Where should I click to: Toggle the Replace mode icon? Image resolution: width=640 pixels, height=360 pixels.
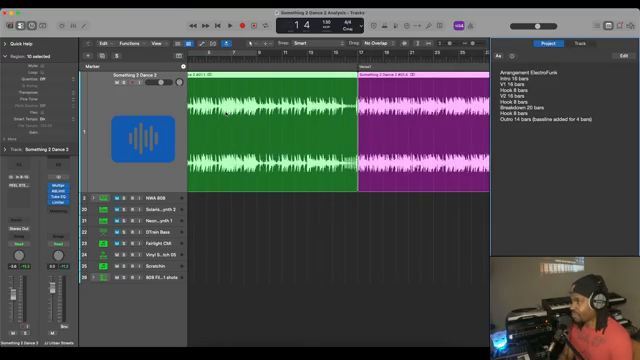pos(373,26)
